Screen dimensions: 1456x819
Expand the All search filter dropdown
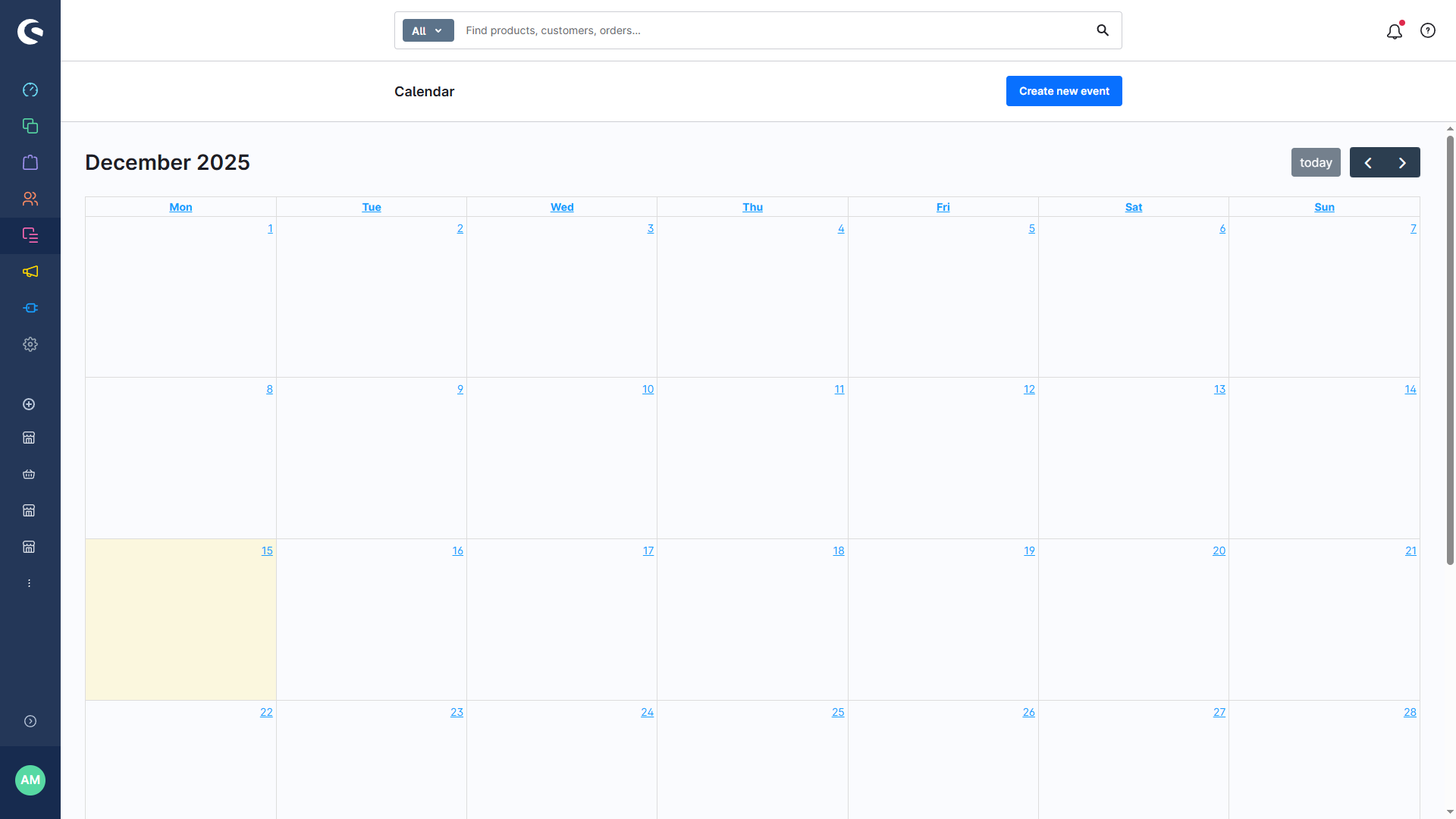(x=427, y=30)
